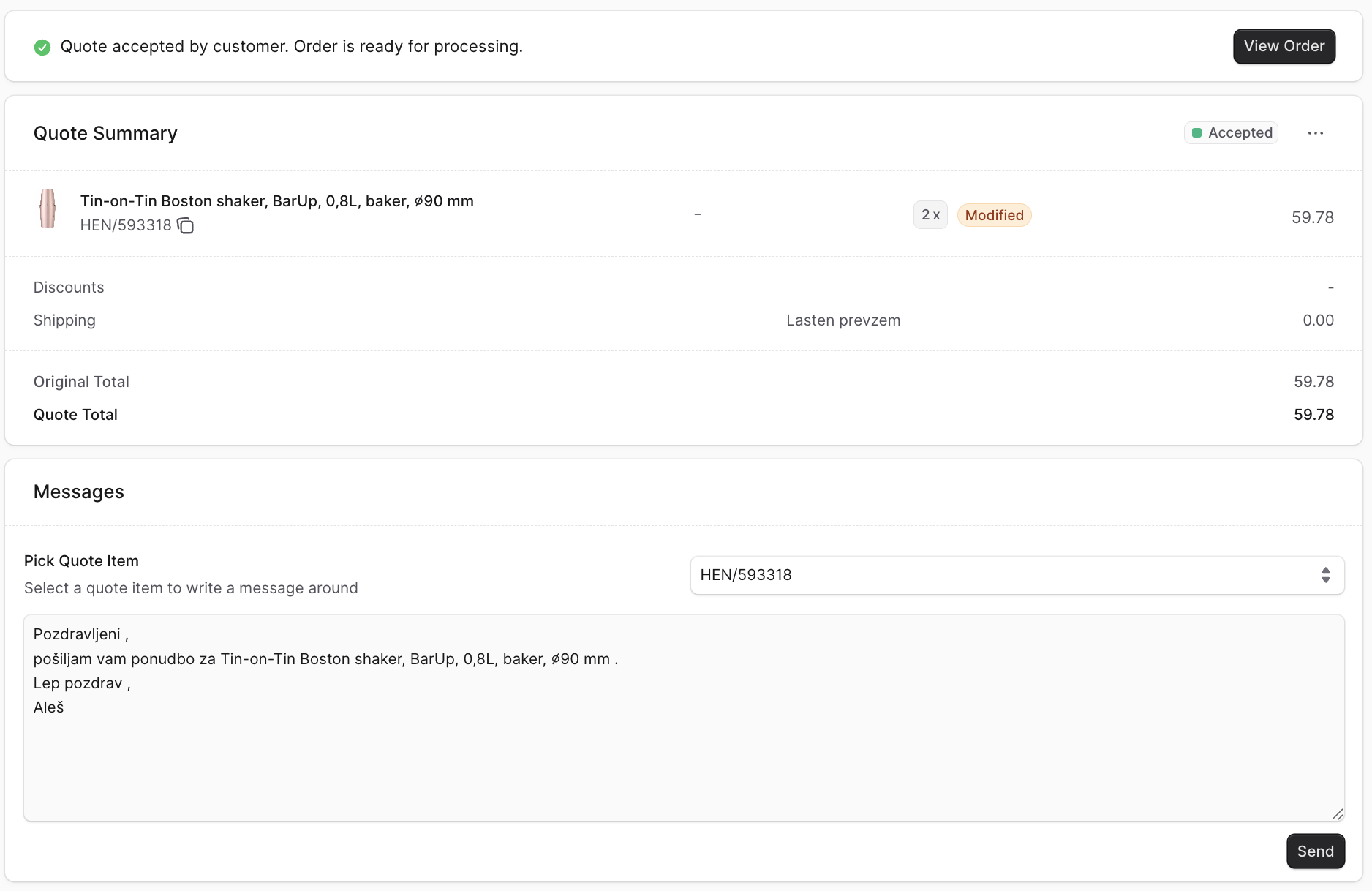Click the Quote Total amount 59.78
Image resolution: width=1372 pixels, height=891 pixels.
pyautogui.click(x=1313, y=415)
